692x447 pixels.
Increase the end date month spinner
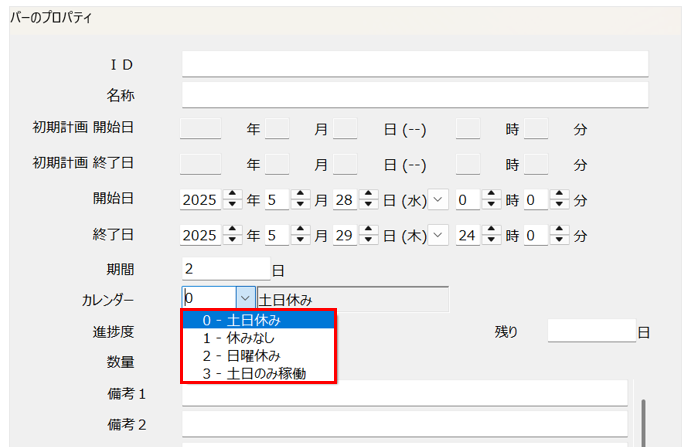[x=300, y=230]
